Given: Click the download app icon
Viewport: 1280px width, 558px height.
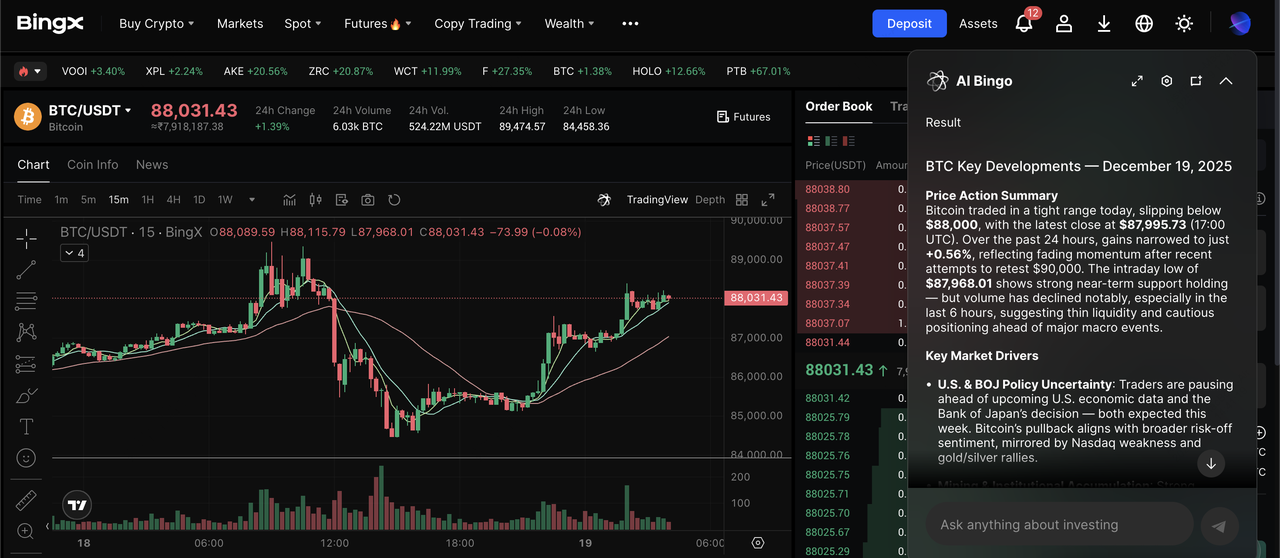Looking at the screenshot, I should tap(1104, 24).
